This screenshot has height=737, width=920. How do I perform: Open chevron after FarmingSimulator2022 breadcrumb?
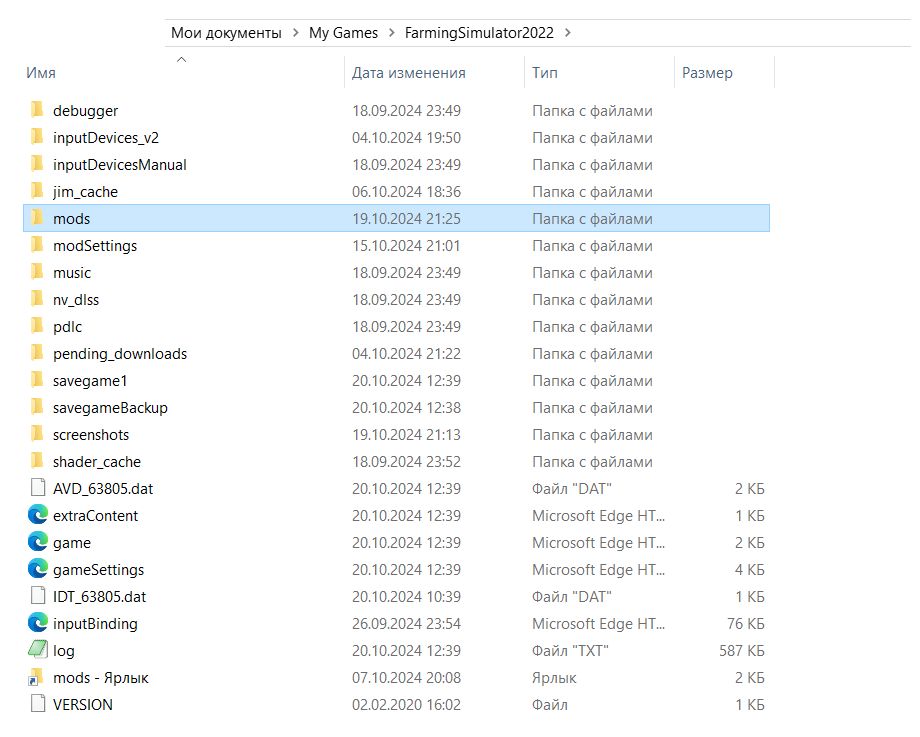click(x=568, y=33)
